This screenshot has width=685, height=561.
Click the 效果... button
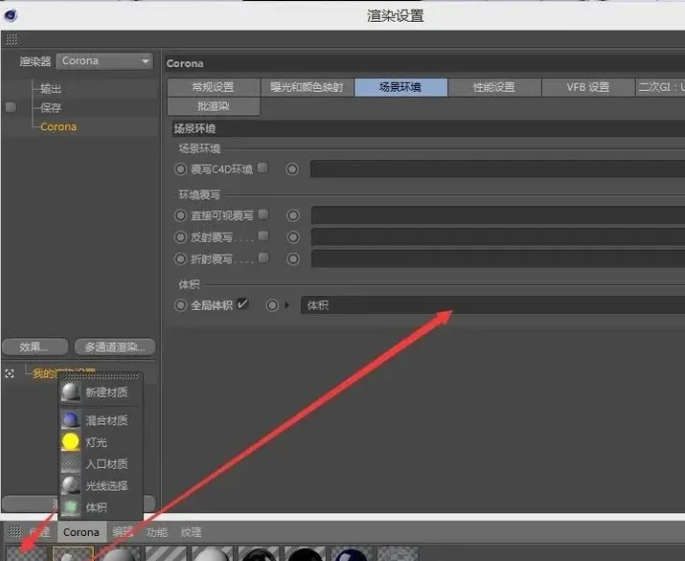(x=35, y=347)
